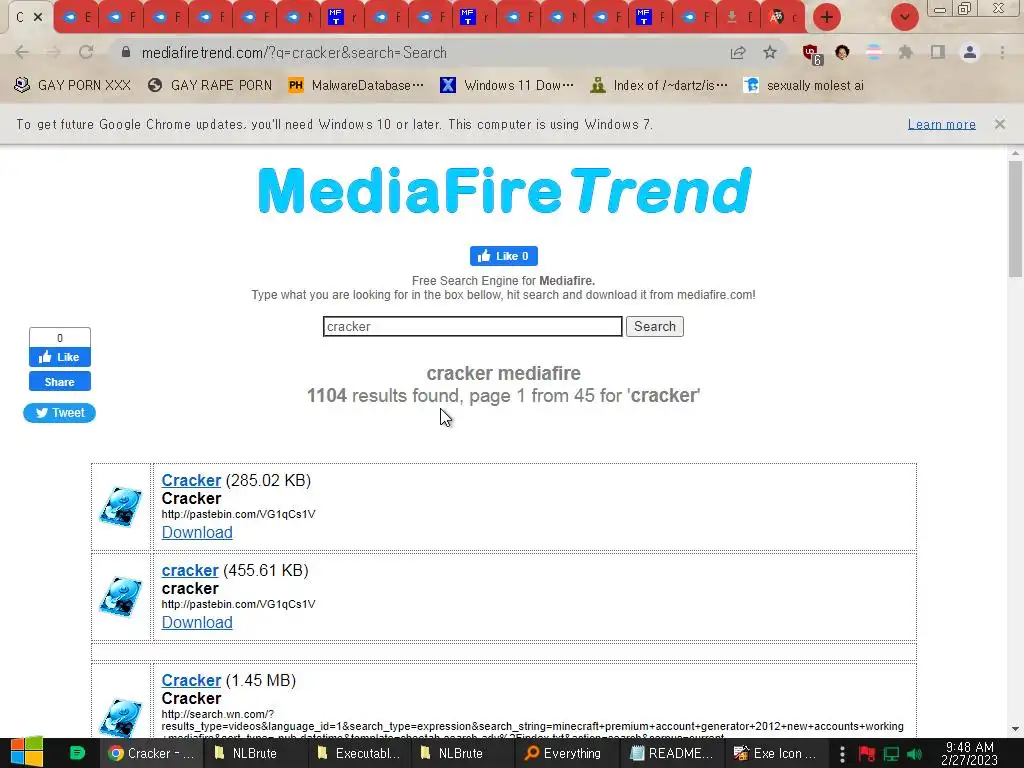The width and height of the screenshot is (1024, 768).
Task: Click the scrollbar up arrow
Action: tap(1015, 153)
